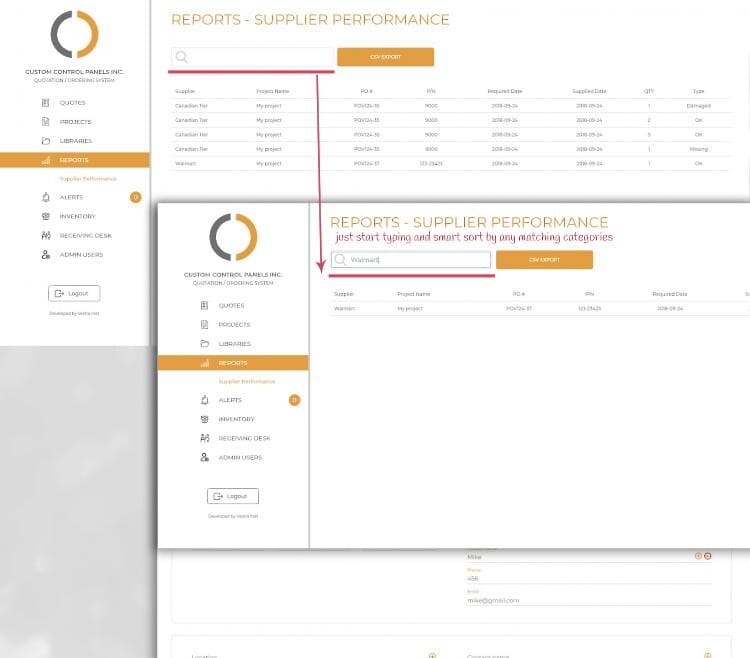Click the 123-23423 part number in the front window
750x658 pixels.
click(x=590, y=309)
